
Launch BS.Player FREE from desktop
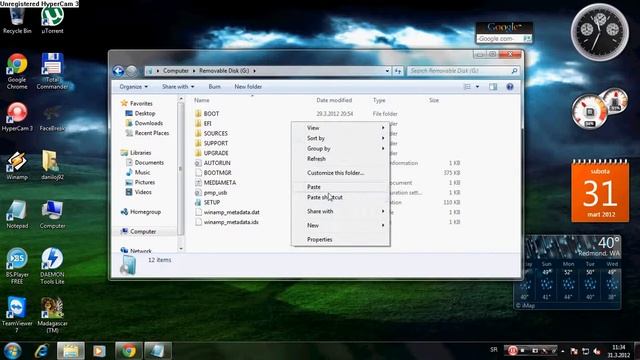click(17, 266)
